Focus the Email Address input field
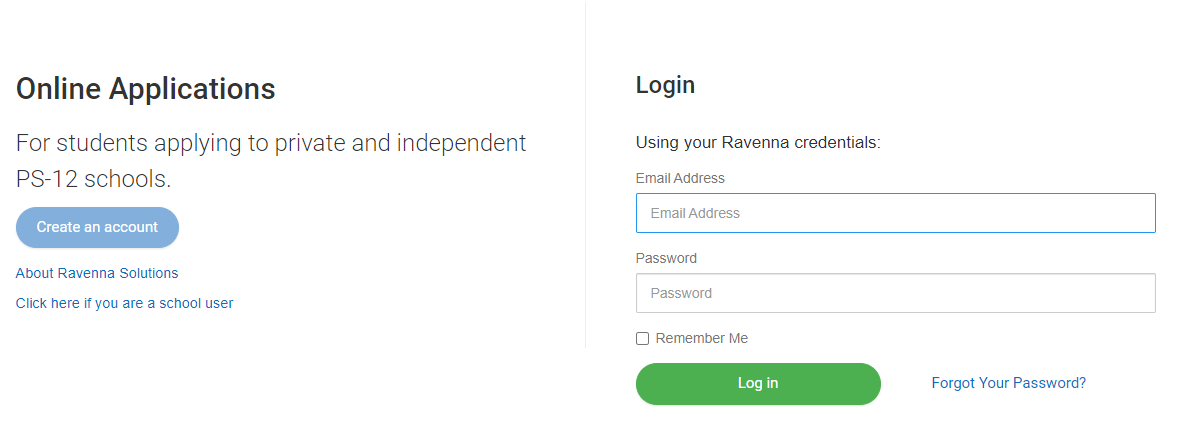The height and width of the screenshot is (435, 1182). tap(895, 213)
